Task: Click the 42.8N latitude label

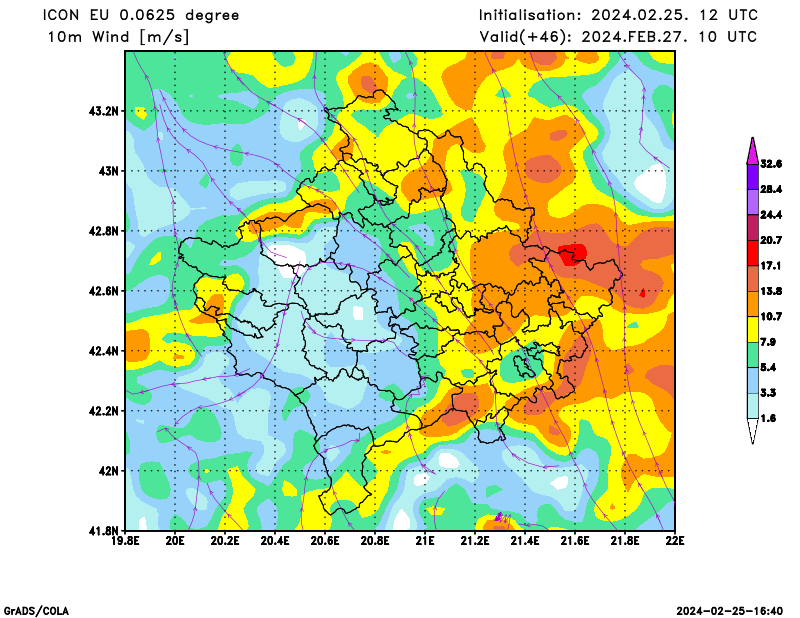Action: point(104,231)
